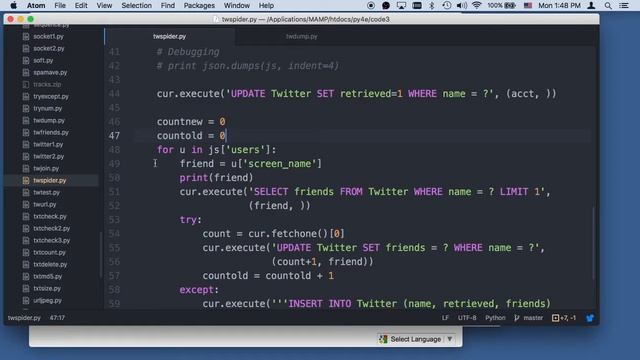Open txtcheck3.py in the tree view

point(51,240)
